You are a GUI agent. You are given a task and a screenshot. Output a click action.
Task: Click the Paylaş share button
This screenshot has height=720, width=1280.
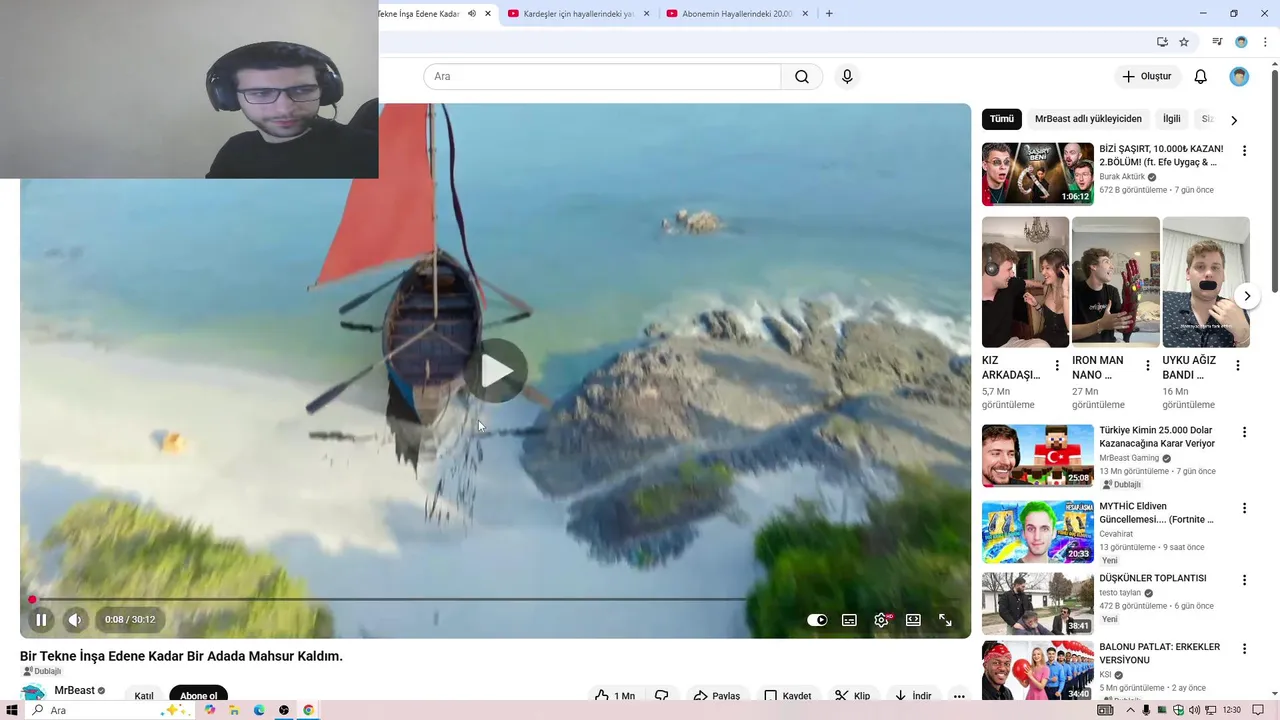click(x=717, y=696)
